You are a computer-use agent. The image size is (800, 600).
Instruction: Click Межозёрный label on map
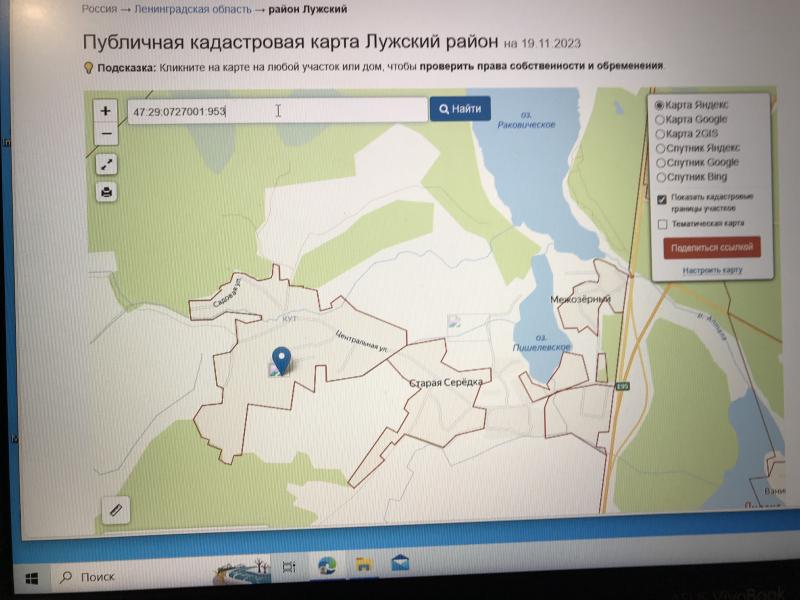coord(581,299)
